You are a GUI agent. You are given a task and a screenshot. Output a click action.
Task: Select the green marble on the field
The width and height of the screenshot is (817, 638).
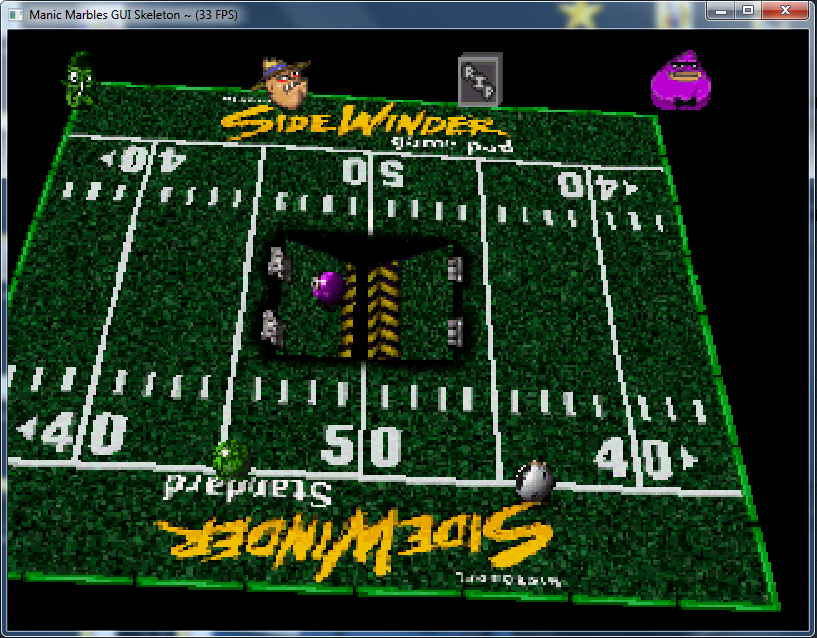pyautogui.click(x=231, y=458)
